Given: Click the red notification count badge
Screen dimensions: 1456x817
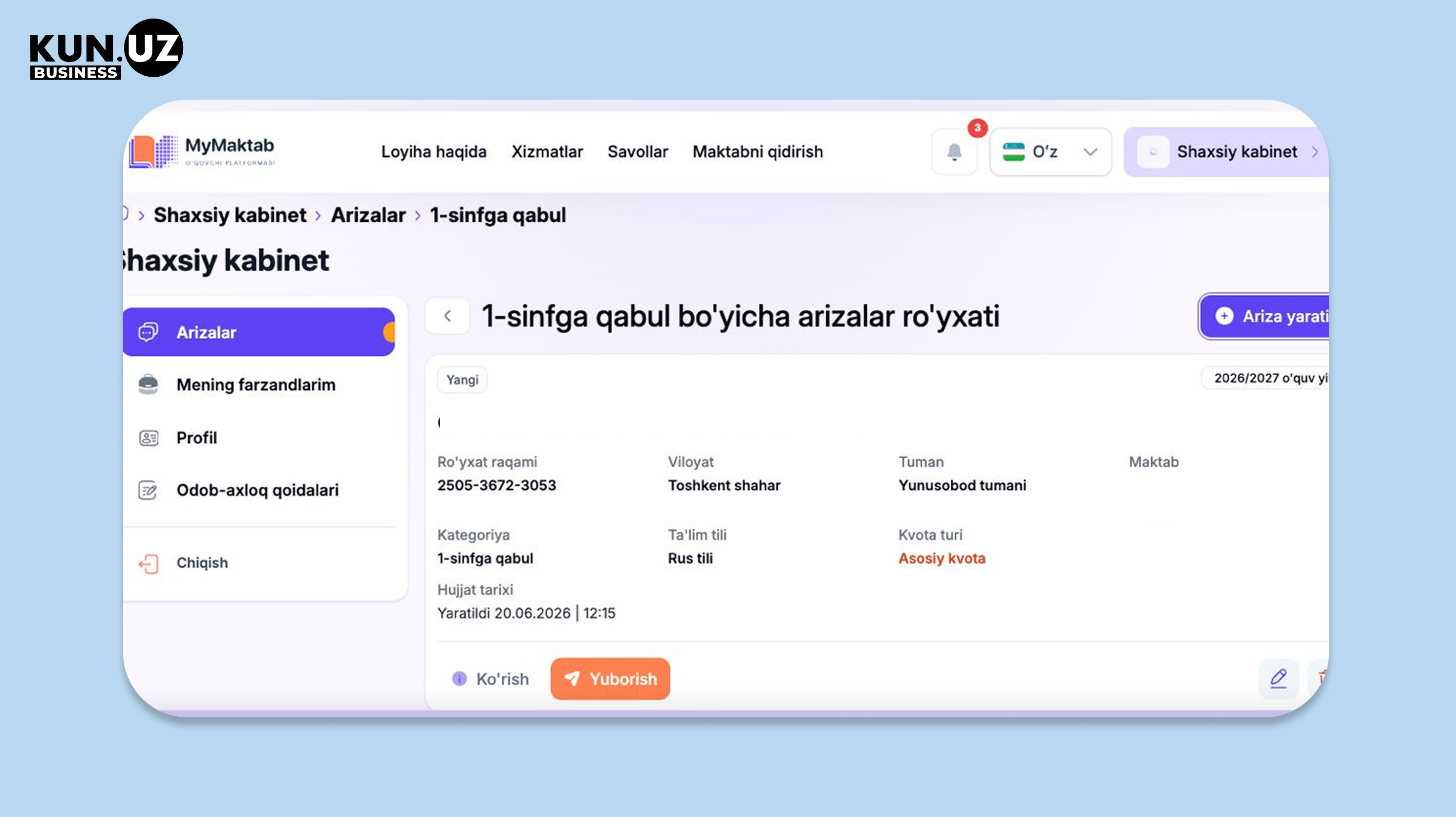Looking at the screenshot, I should (977, 128).
